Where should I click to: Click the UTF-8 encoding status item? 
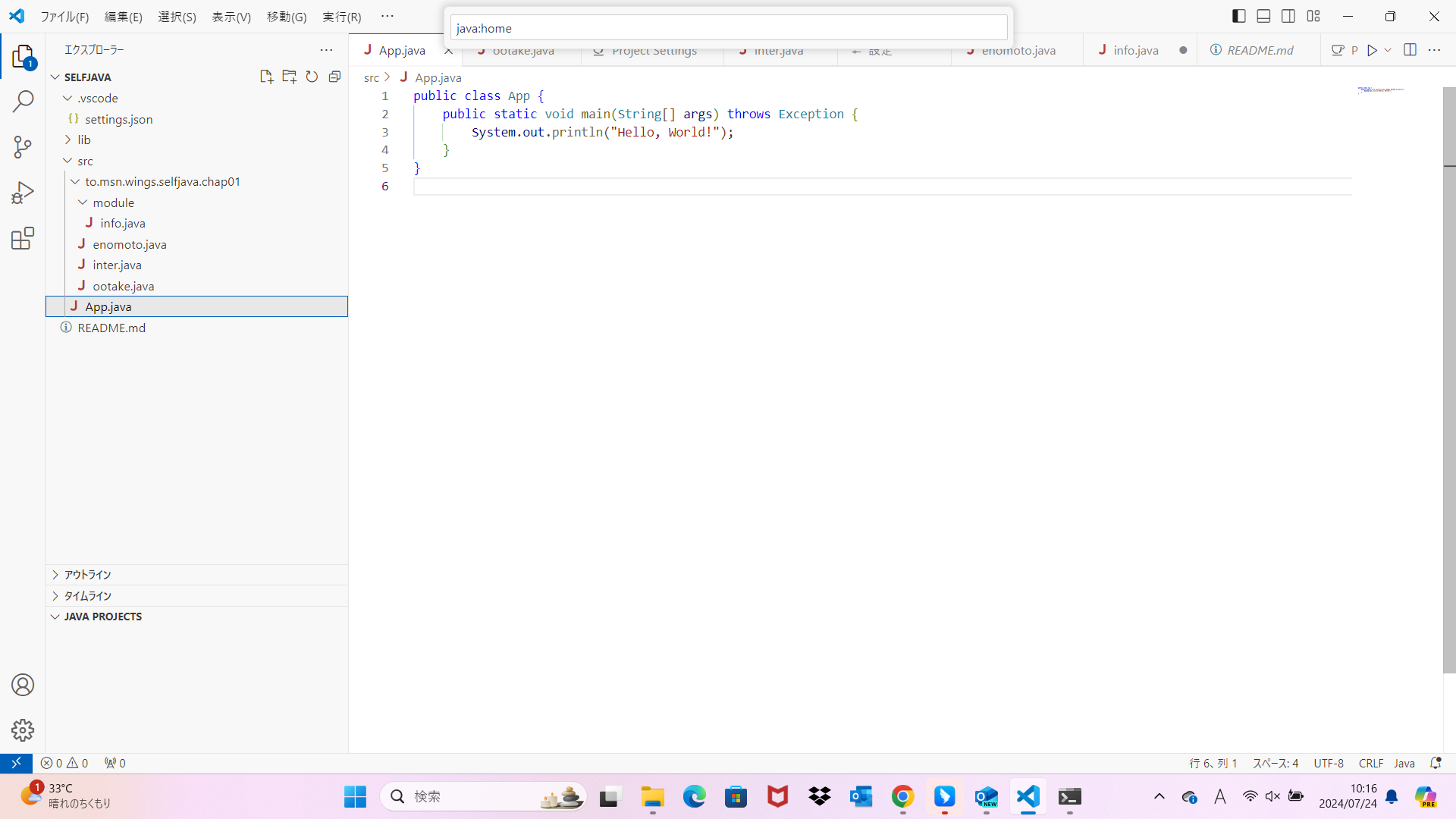coord(1328,763)
